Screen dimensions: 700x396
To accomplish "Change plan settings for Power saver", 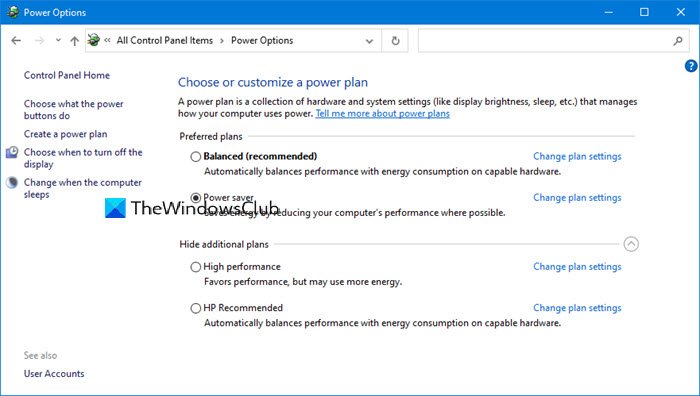I will (x=577, y=197).
